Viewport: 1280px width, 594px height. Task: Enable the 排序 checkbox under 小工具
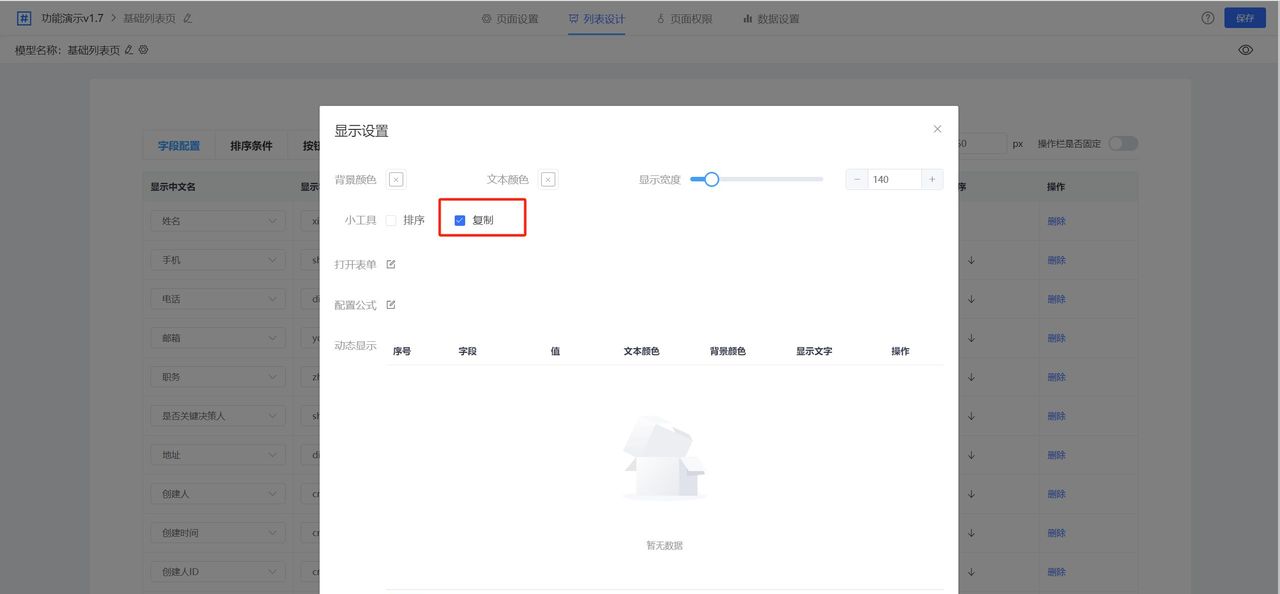[x=390, y=218]
